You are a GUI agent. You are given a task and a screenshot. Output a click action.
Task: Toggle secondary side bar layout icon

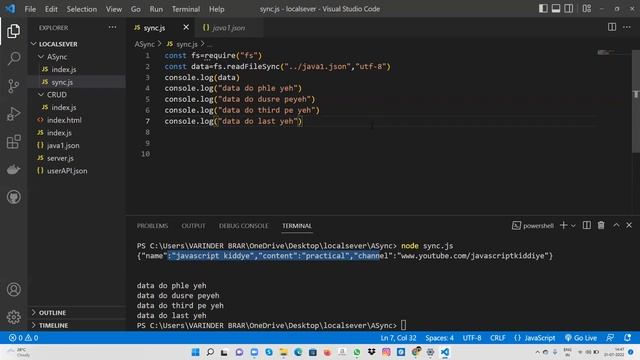click(x=568, y=9)
